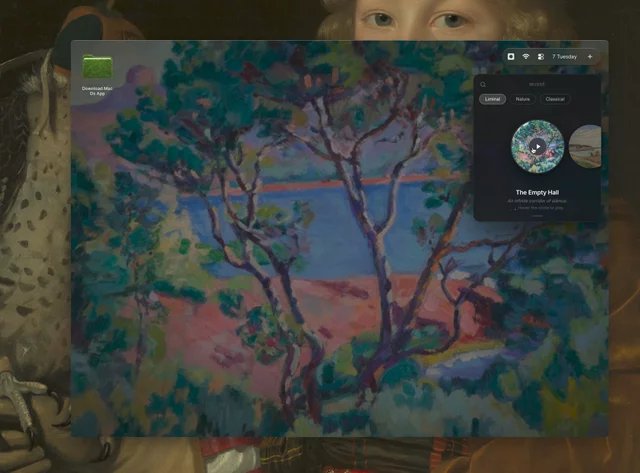Click The Empty Hall title text
640x473 pixels.
coord(537,192)
